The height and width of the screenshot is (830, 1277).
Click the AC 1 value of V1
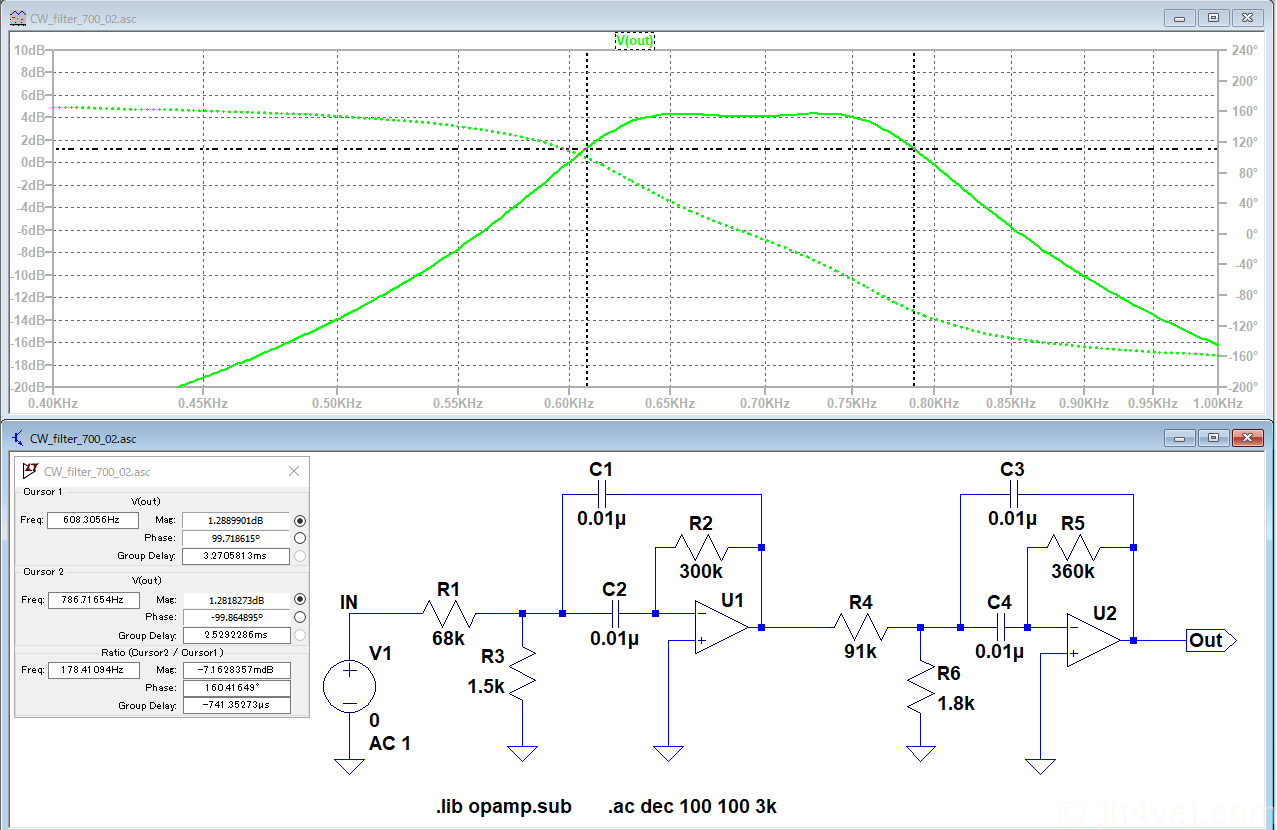(x=390, y=743)
